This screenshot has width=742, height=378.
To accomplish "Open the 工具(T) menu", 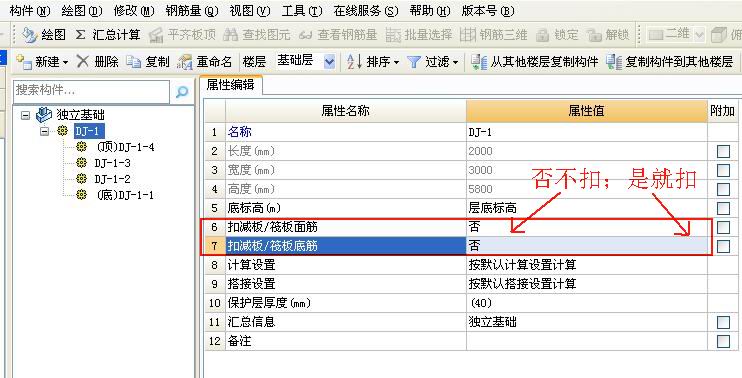I will pos(302,11).
